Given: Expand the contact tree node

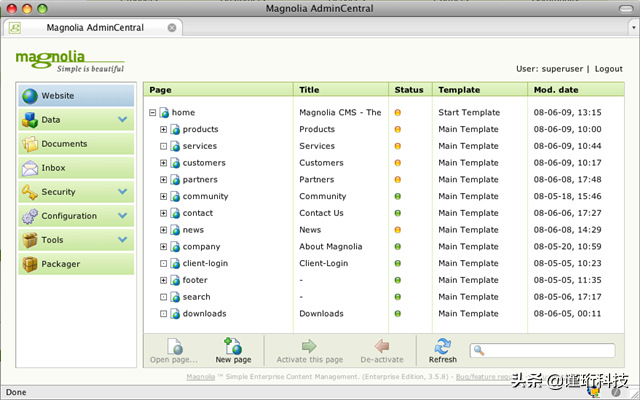Looking at the screenshot, I should (x=163, y=213).
